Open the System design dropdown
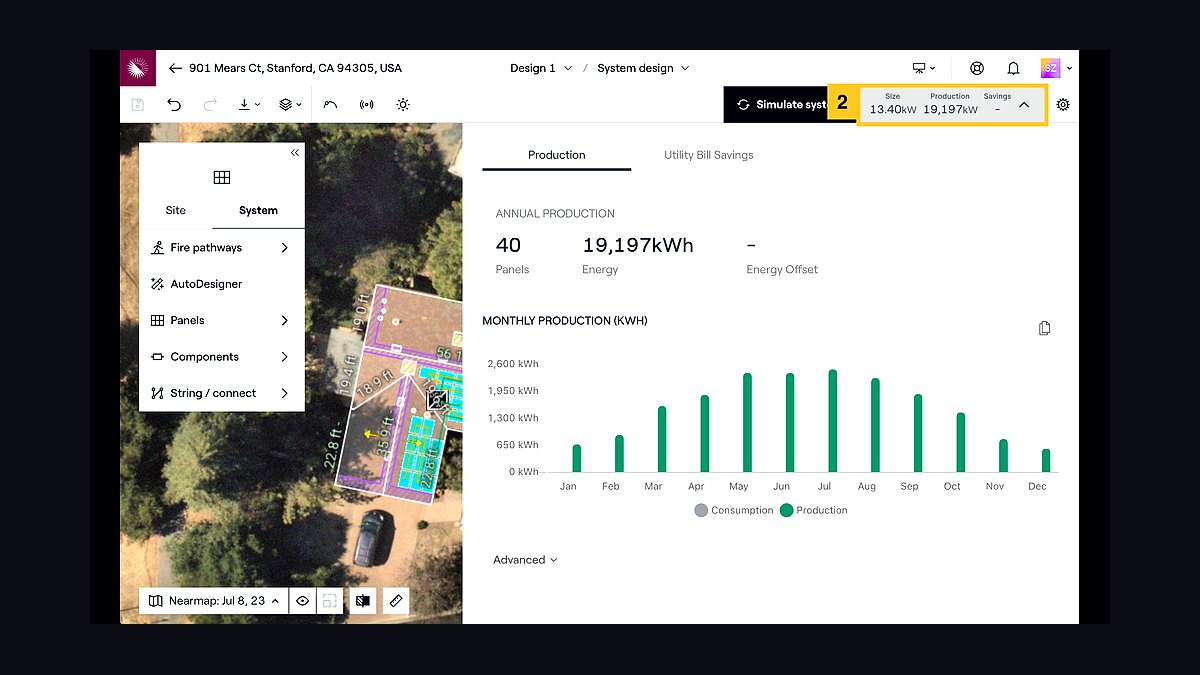This screenshot has height=675, width=1200. click(x=643, y=68)
